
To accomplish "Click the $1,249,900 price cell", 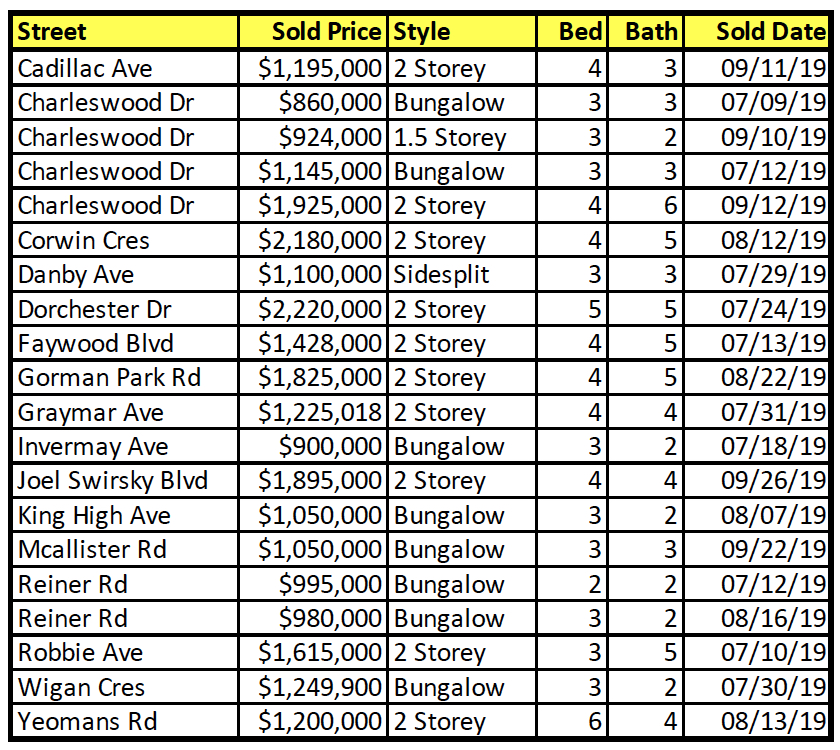I will click(313, 687).
